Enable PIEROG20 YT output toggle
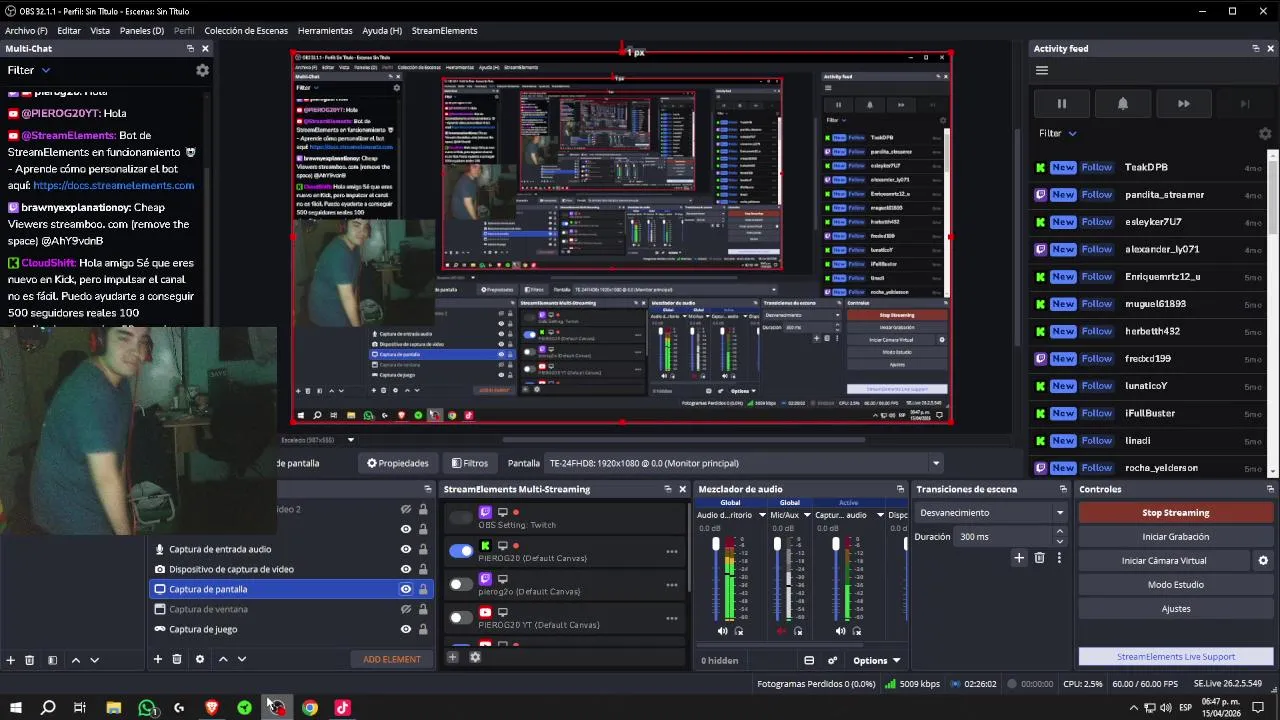The image size is (1280, 720). tap(461, 617)
